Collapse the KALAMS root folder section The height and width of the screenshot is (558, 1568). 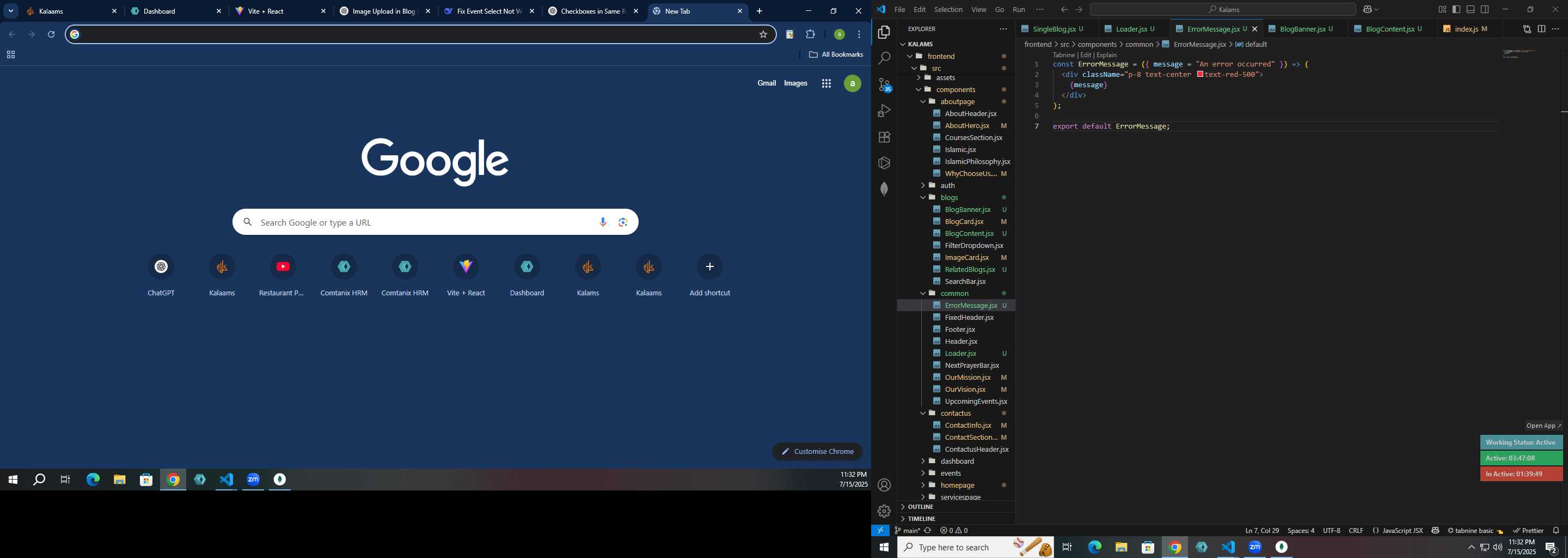coord(903,44)
